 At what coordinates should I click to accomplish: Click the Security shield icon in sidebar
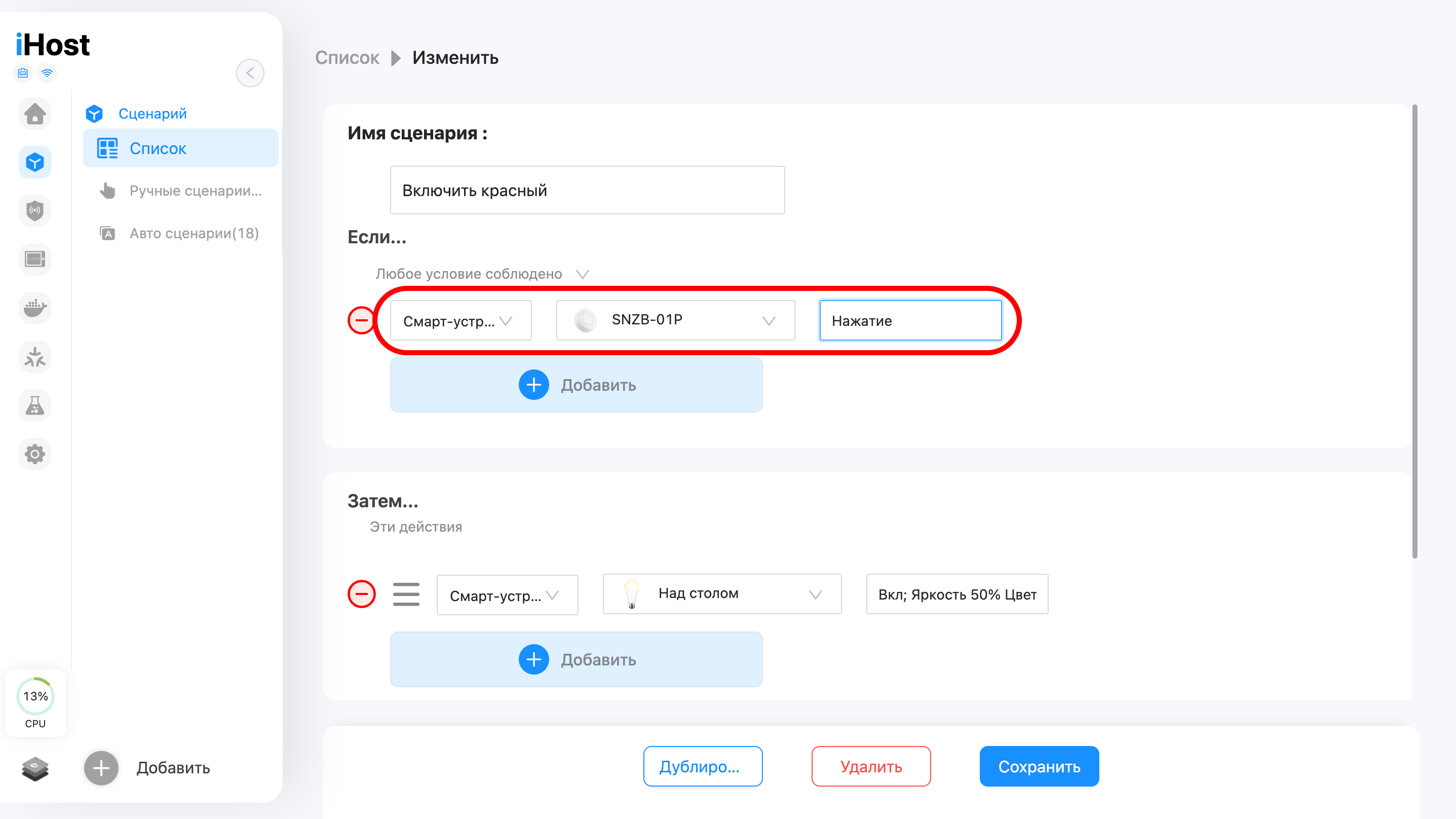pos(35,211)
